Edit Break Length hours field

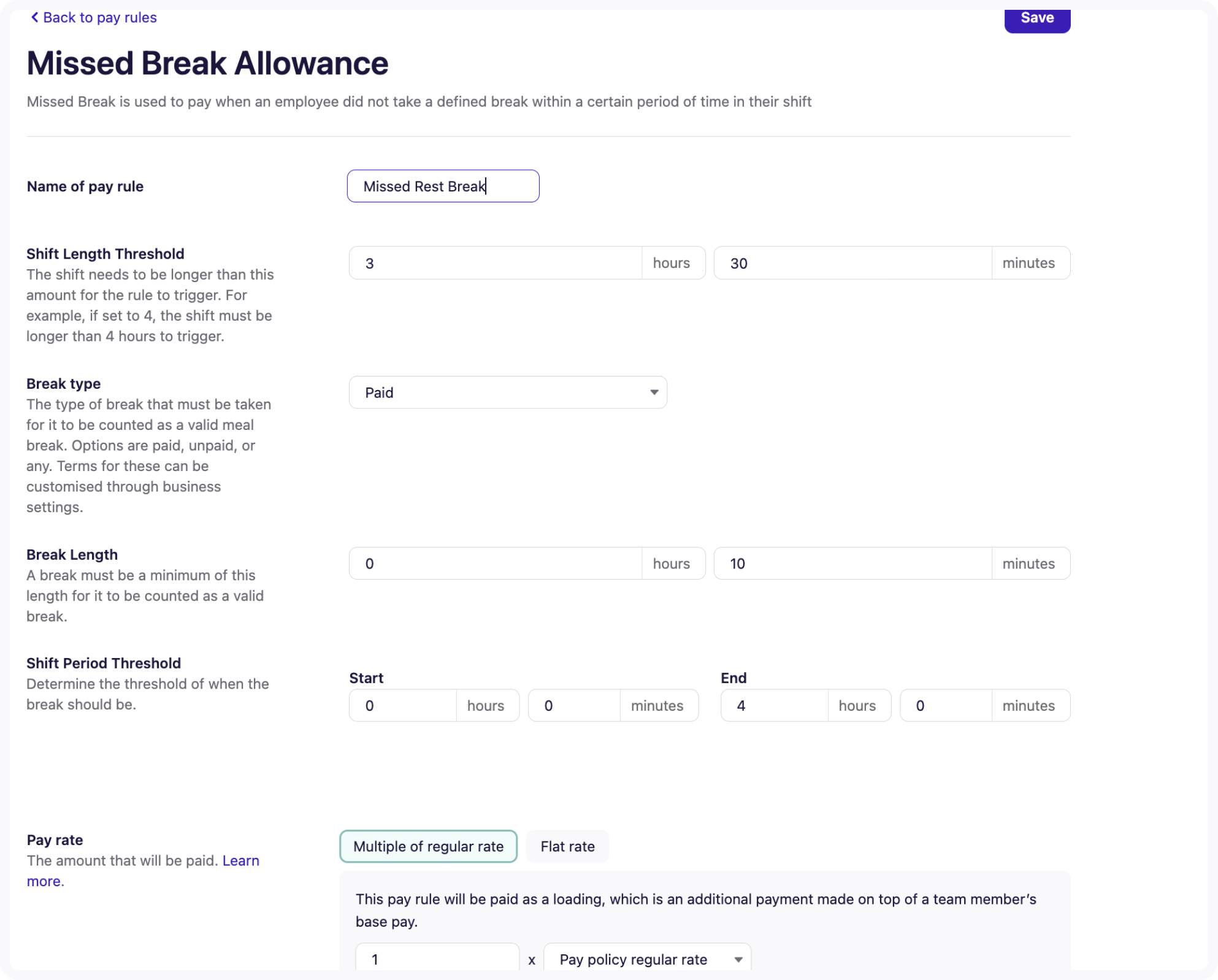(x=495, y=564)
